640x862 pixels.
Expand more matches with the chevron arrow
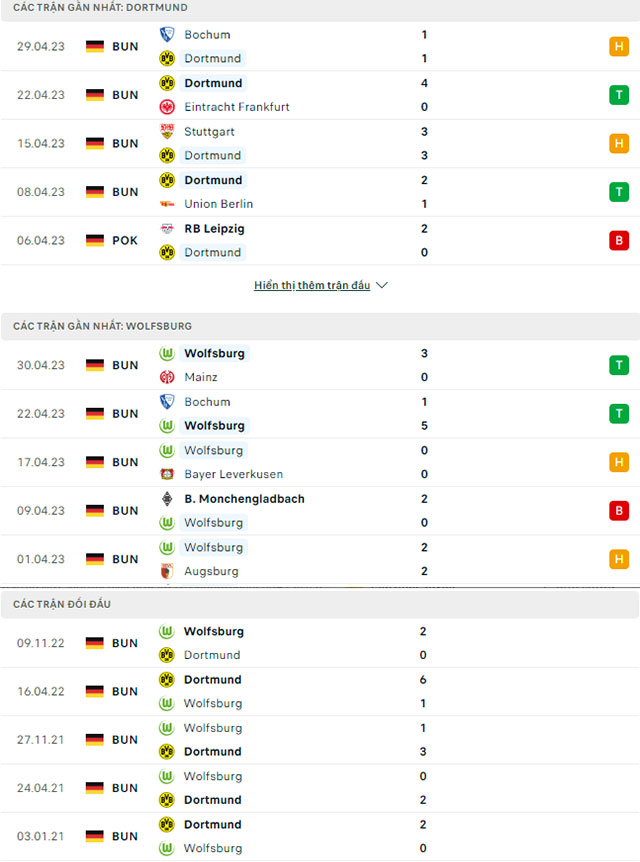pos(382,285)
